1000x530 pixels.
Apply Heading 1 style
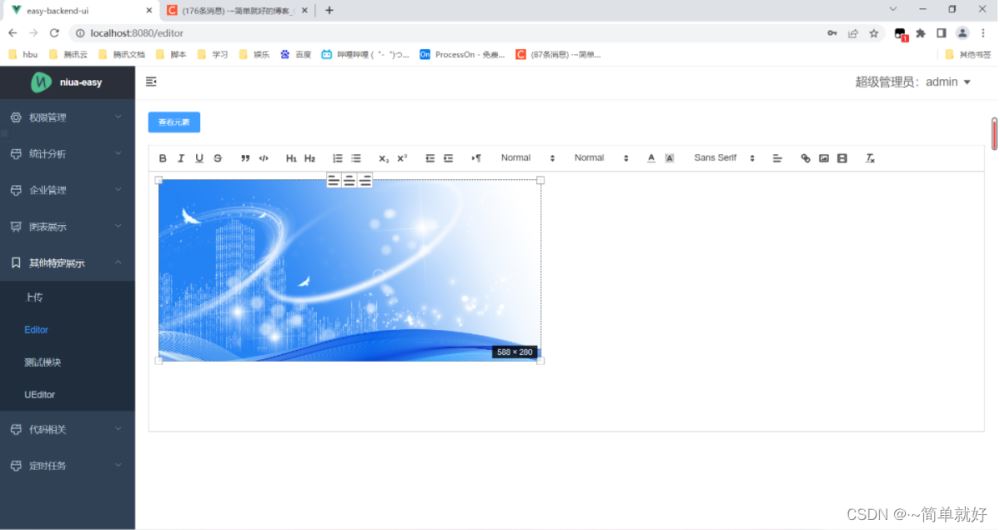pos(291,158)
